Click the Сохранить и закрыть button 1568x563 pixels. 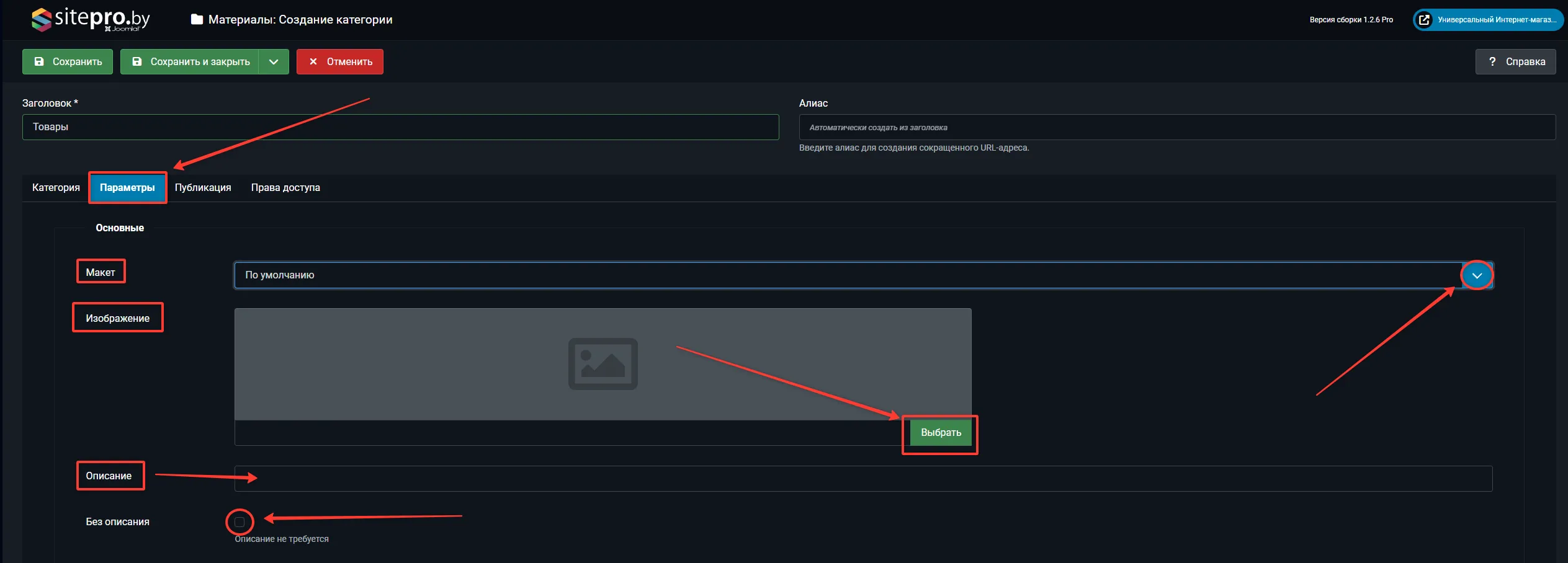[x=191, y=62]
